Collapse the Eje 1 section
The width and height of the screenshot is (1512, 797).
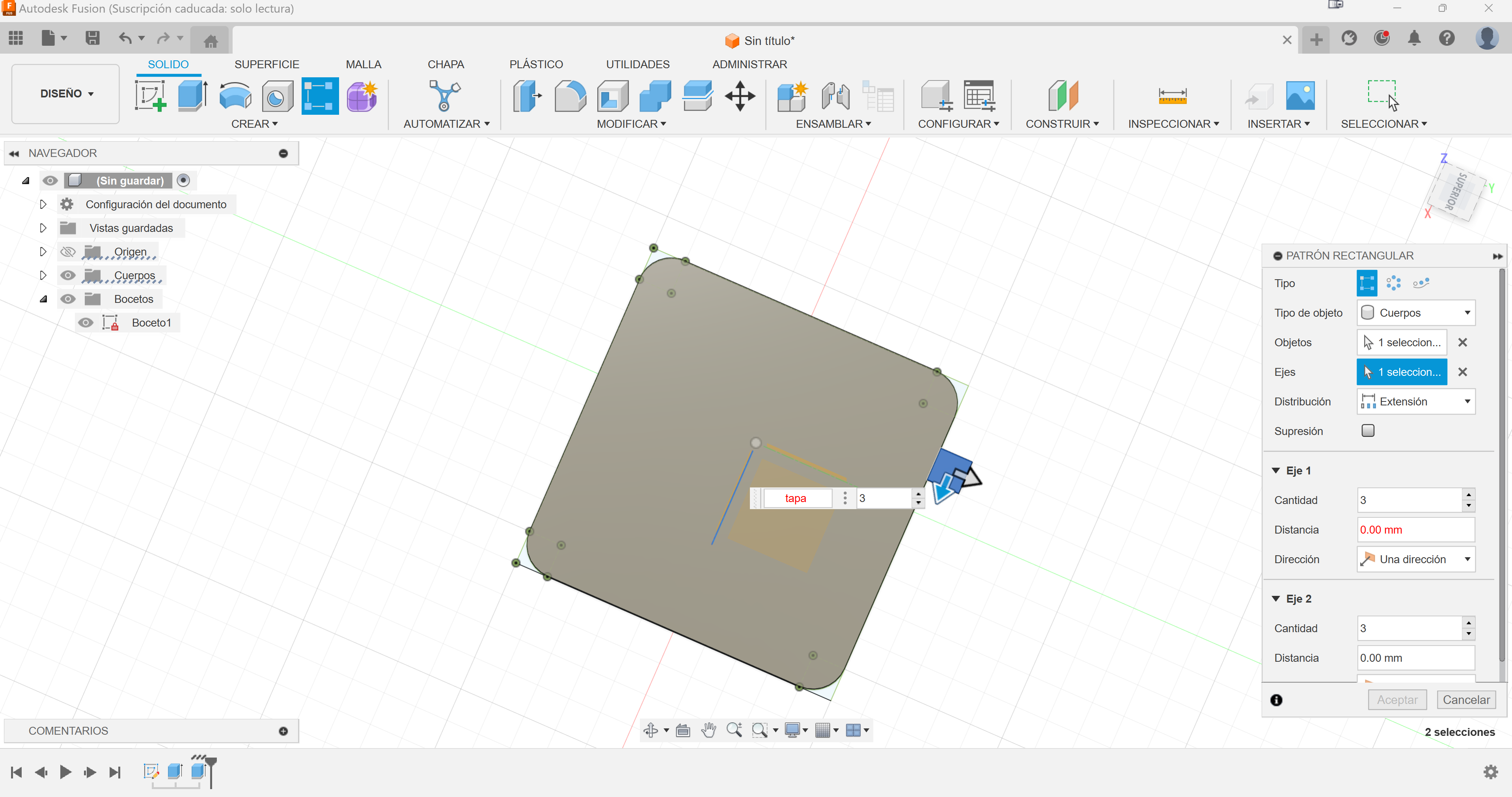pyautogui.click(x=1275, y=471)
